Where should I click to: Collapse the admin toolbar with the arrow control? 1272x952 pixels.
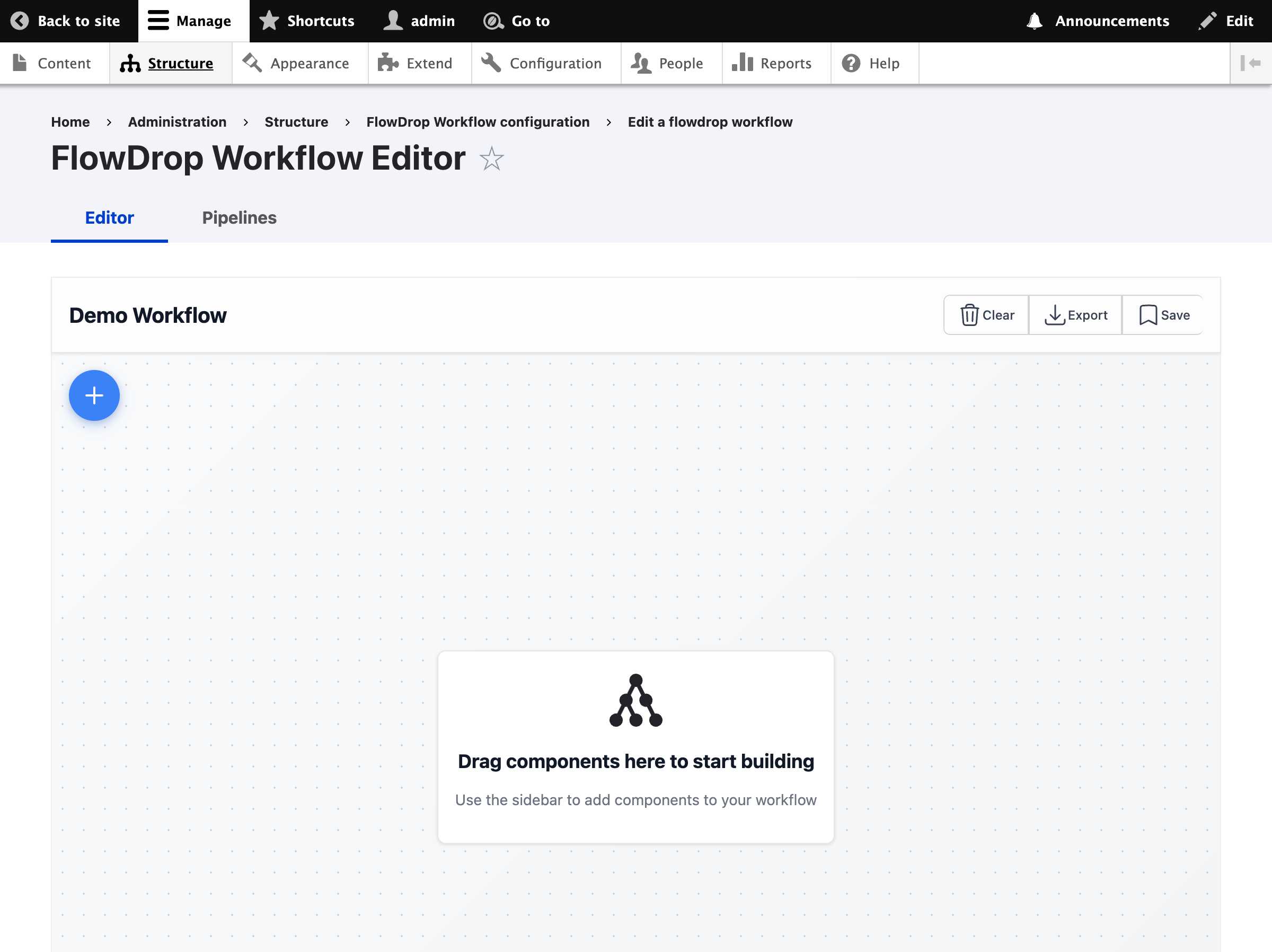[x=1252, y=63]
